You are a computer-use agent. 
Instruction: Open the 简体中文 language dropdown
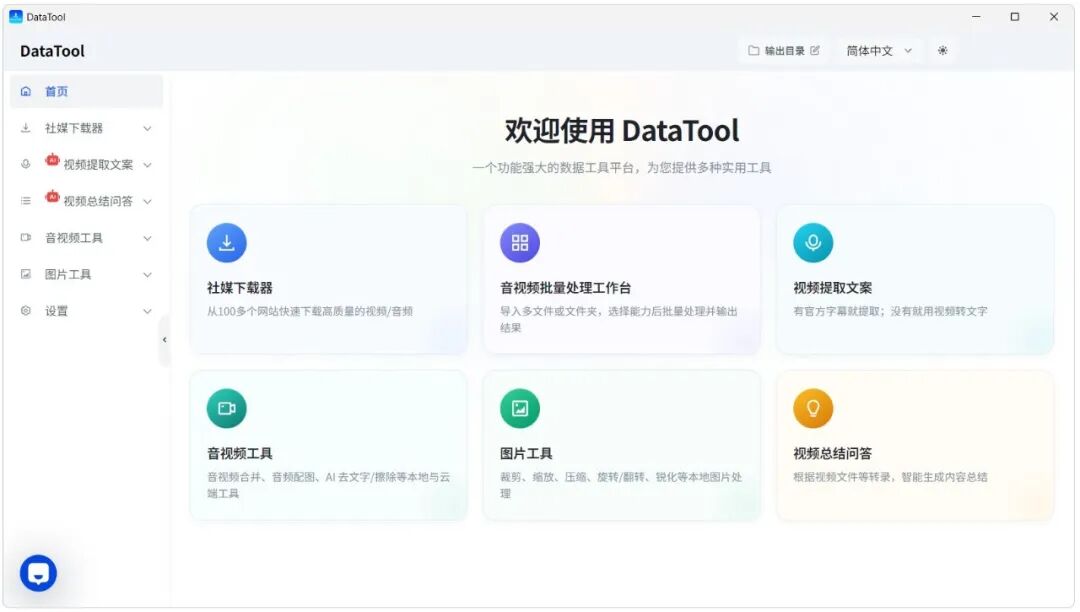tap(879, 51)
